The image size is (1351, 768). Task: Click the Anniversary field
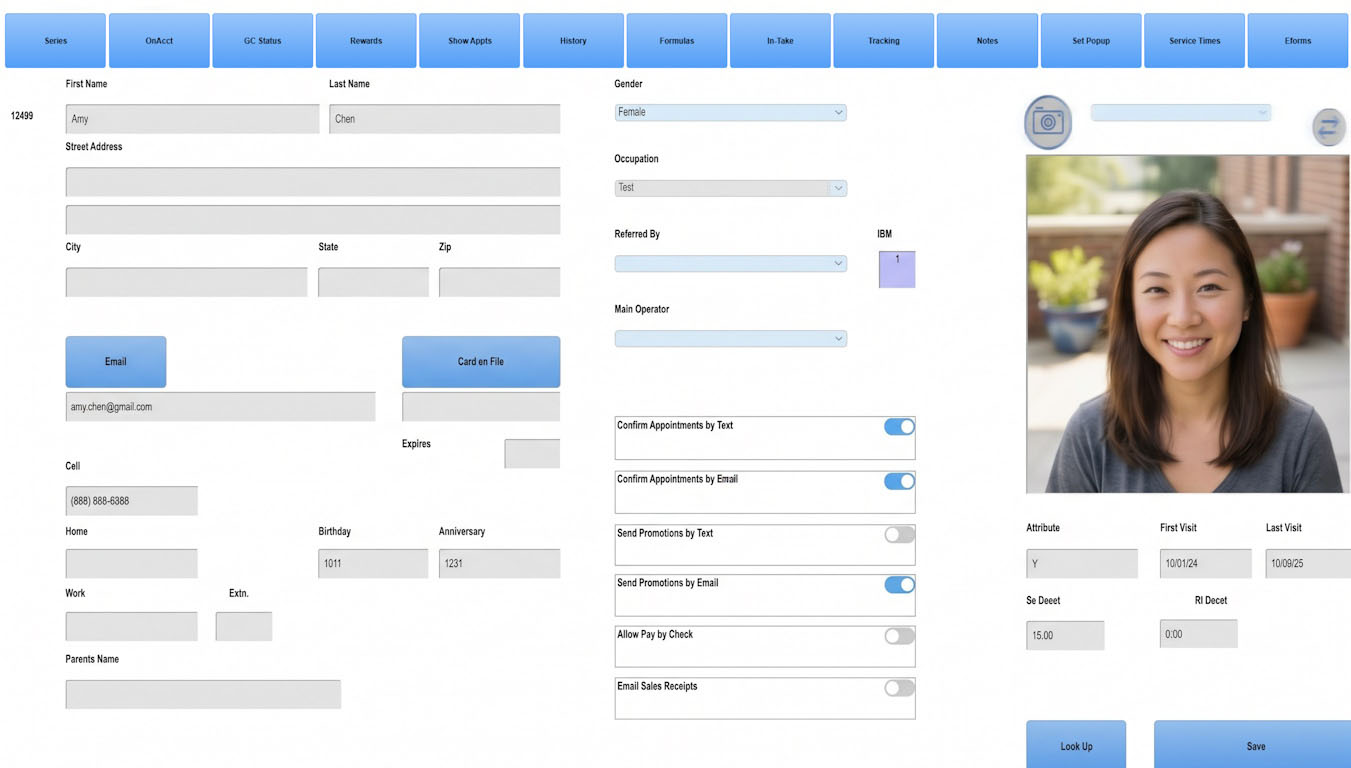pyautogui.click(x=499, y=563)
